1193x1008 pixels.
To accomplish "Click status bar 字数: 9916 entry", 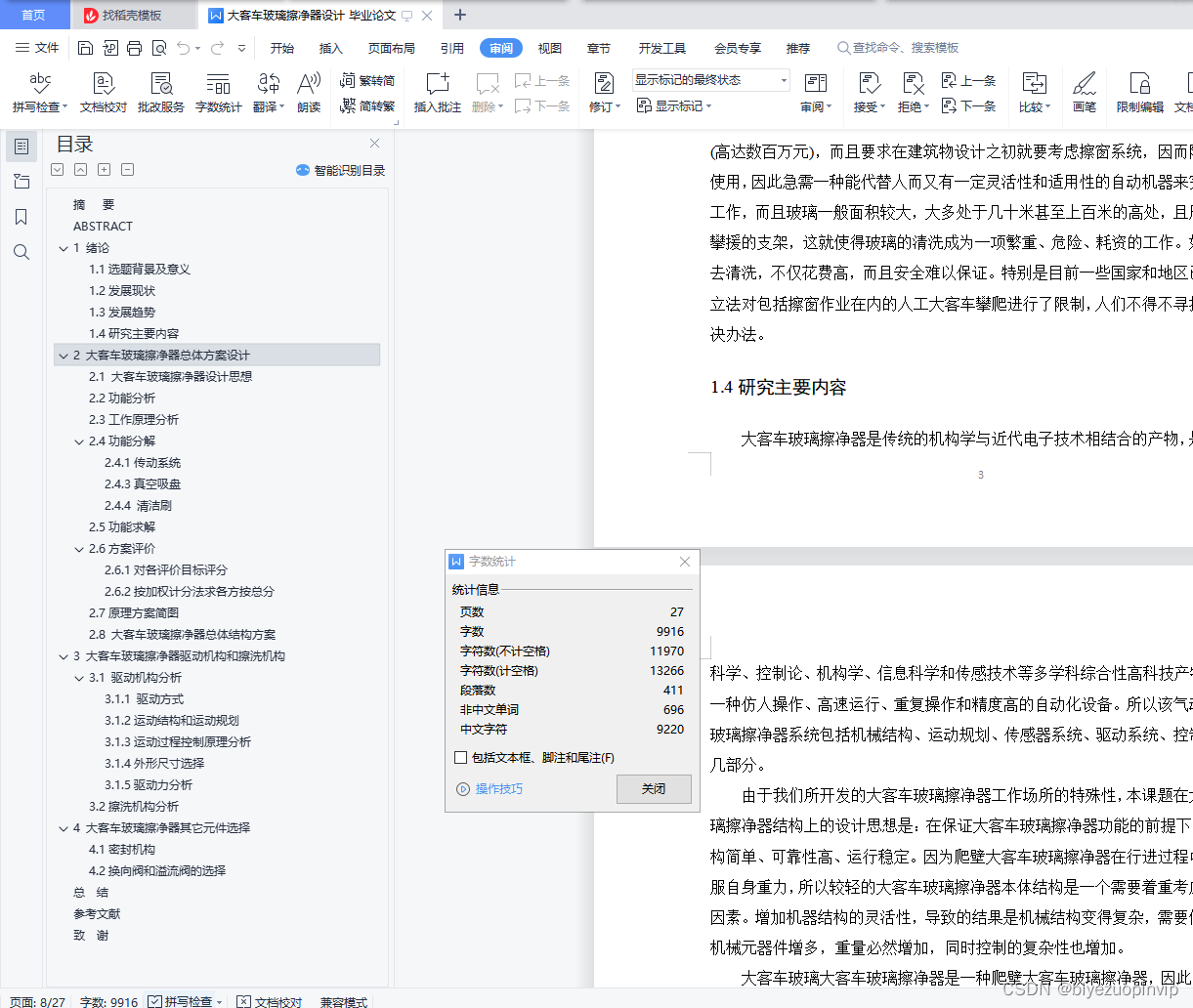I will point(108,1001).
